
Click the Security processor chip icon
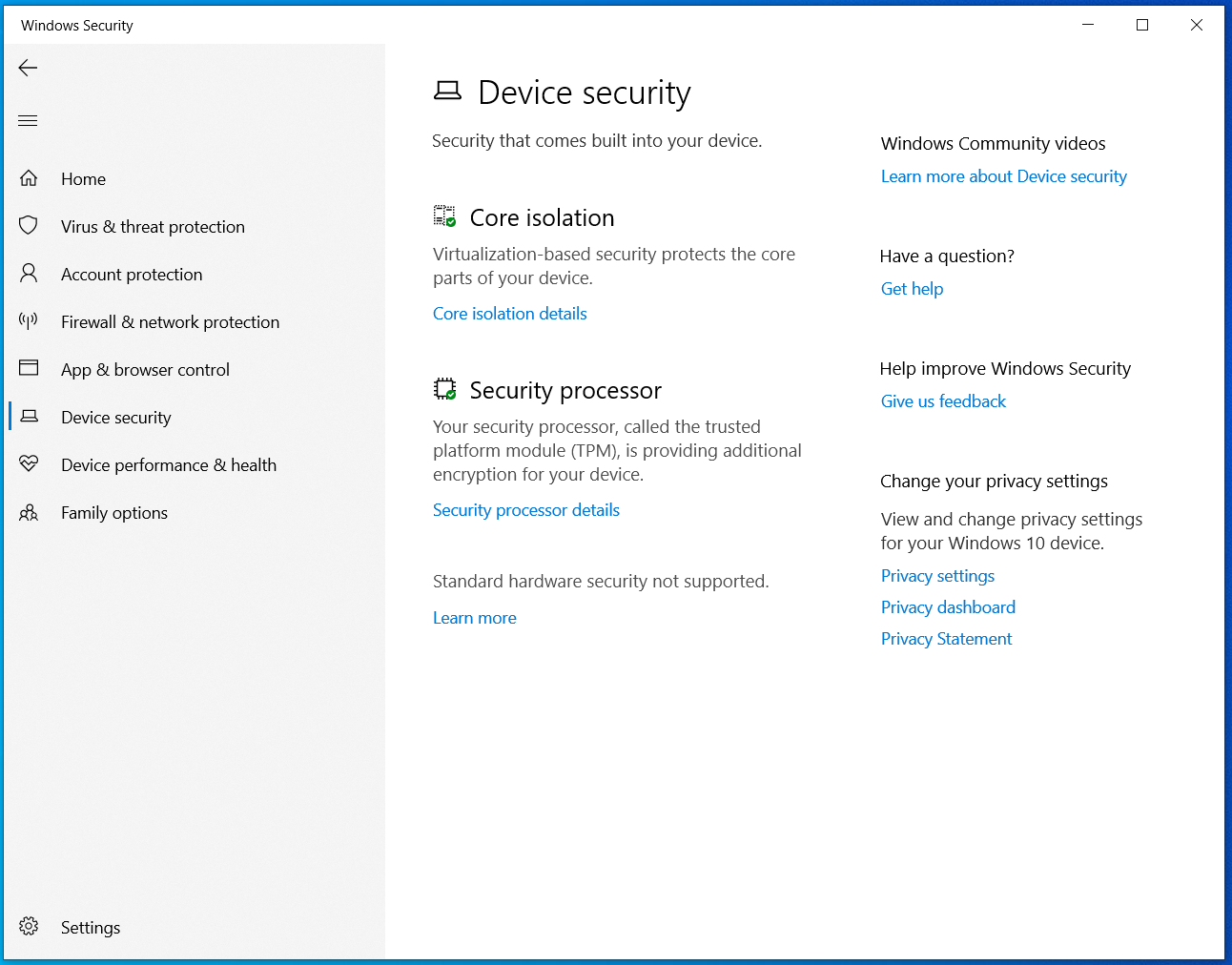point(444,389)
